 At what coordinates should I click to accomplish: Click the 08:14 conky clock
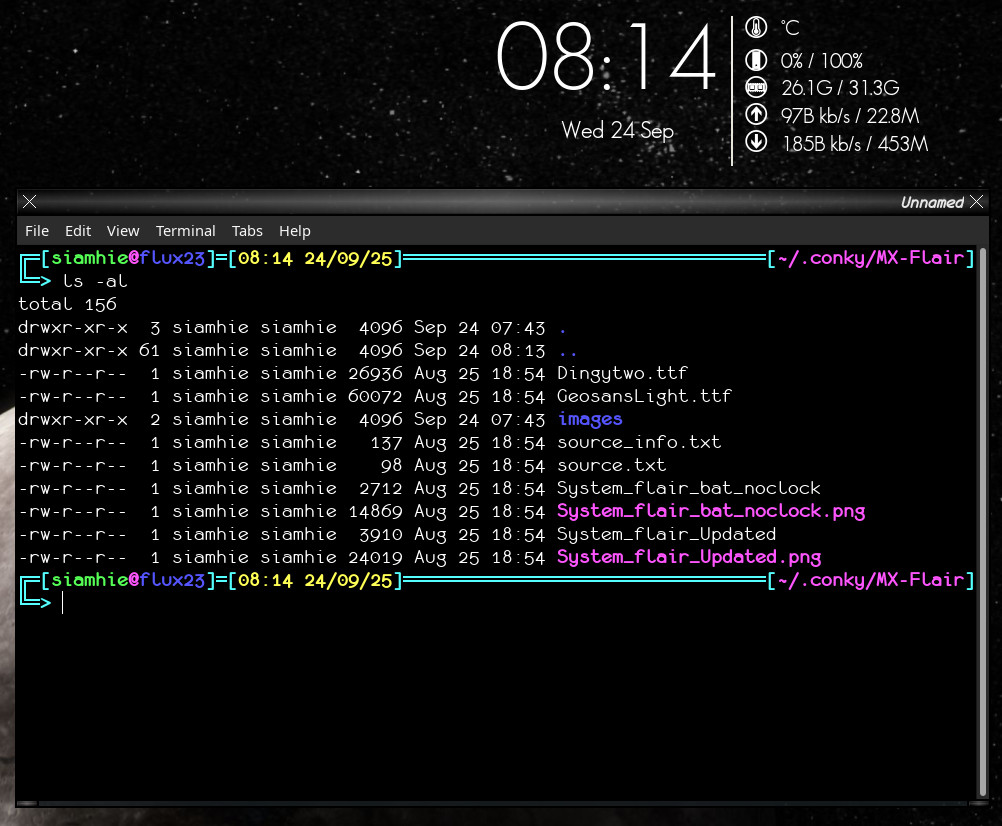[x=606, y=56]
